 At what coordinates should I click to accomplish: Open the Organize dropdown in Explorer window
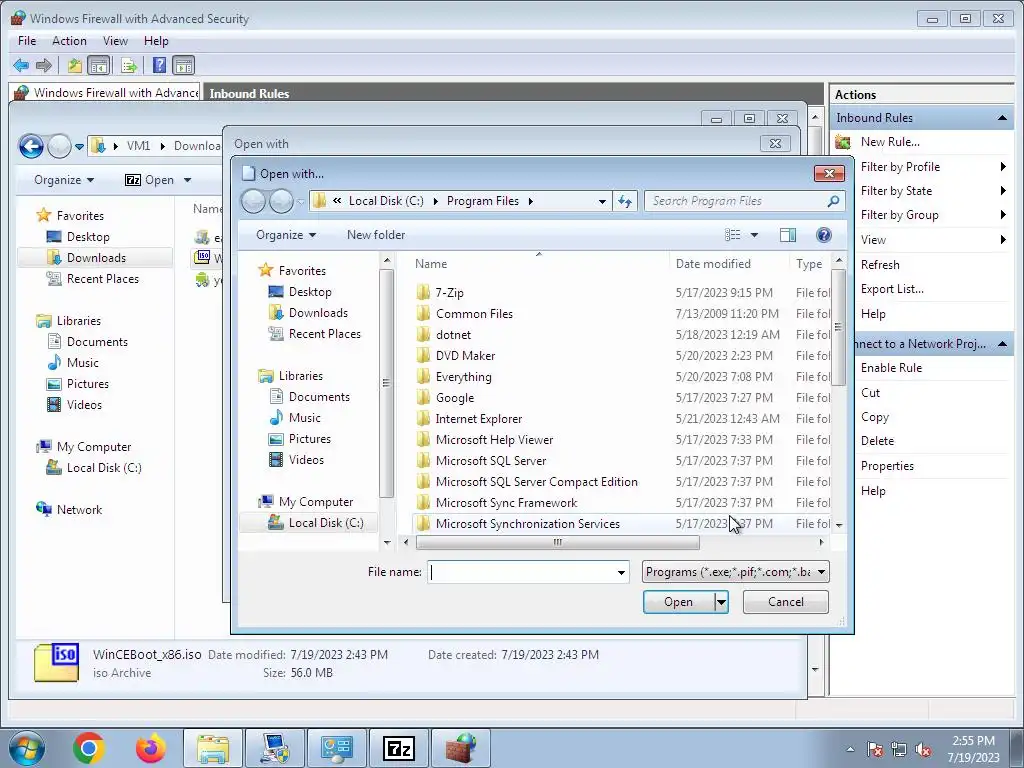pos(63,180)
